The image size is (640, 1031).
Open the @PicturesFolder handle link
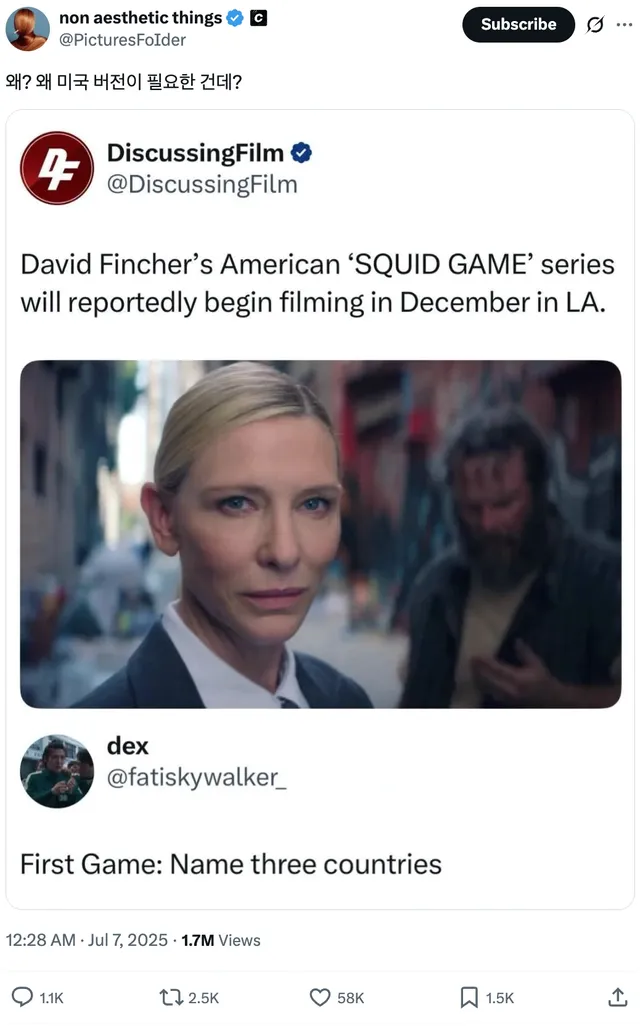122,40
